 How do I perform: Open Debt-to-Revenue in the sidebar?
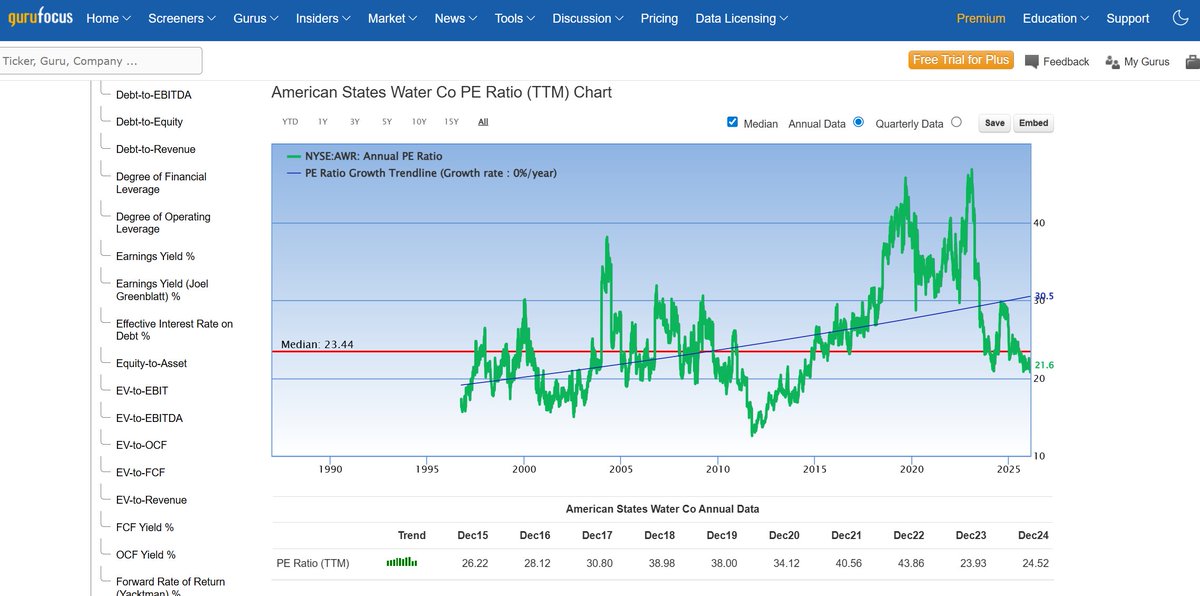click(x=156, y=149)
